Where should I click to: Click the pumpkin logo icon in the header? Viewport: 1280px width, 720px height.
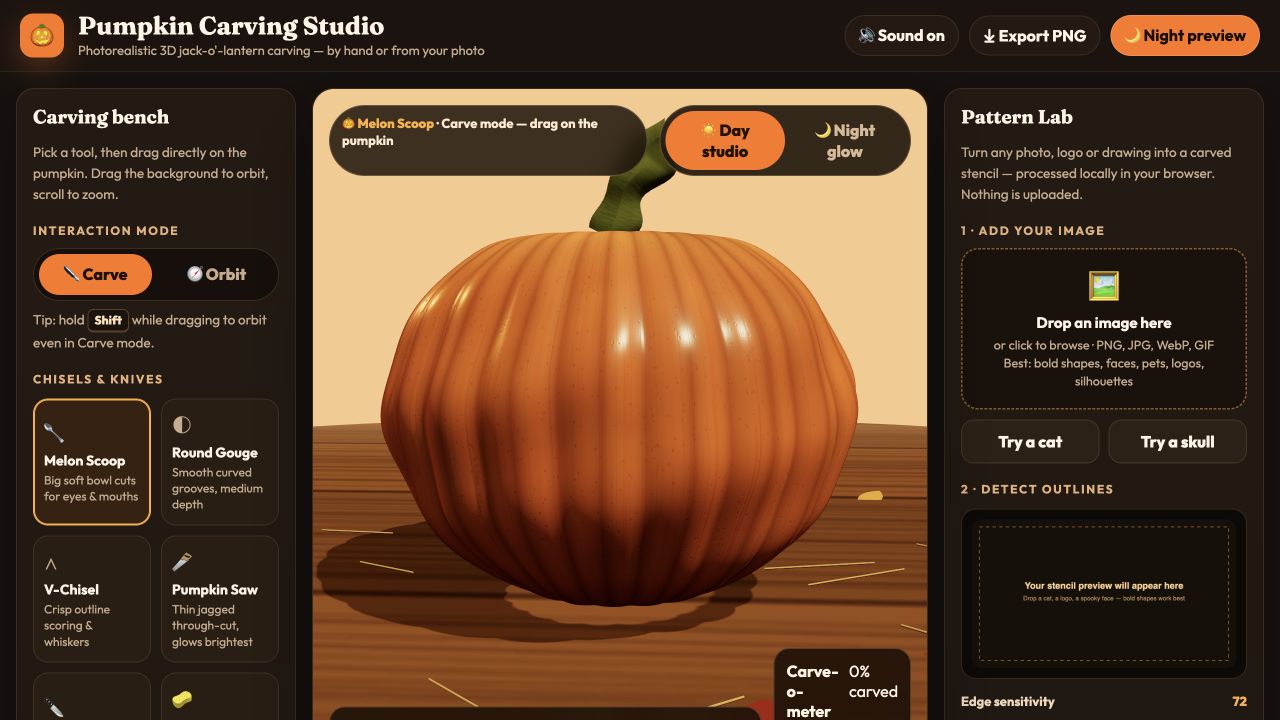pyautogui.click(x=42, y=36)
